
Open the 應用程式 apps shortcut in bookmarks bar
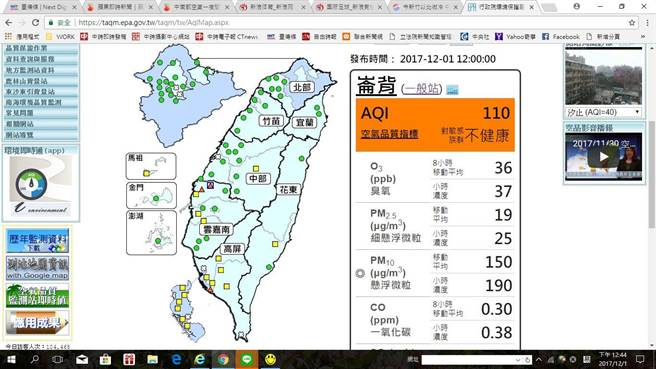pos(22,37)
